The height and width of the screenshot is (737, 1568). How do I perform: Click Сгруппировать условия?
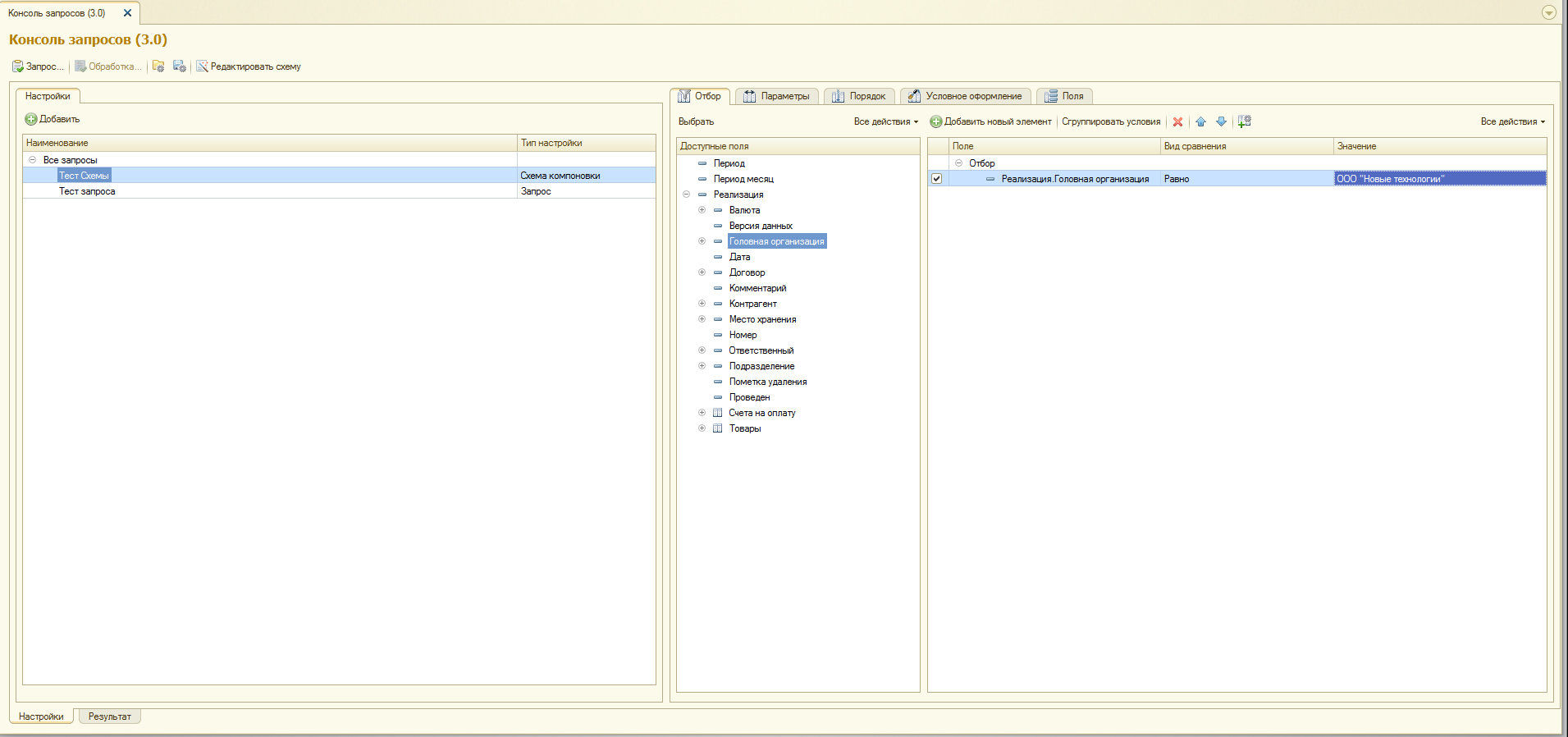coord(1111,121)
